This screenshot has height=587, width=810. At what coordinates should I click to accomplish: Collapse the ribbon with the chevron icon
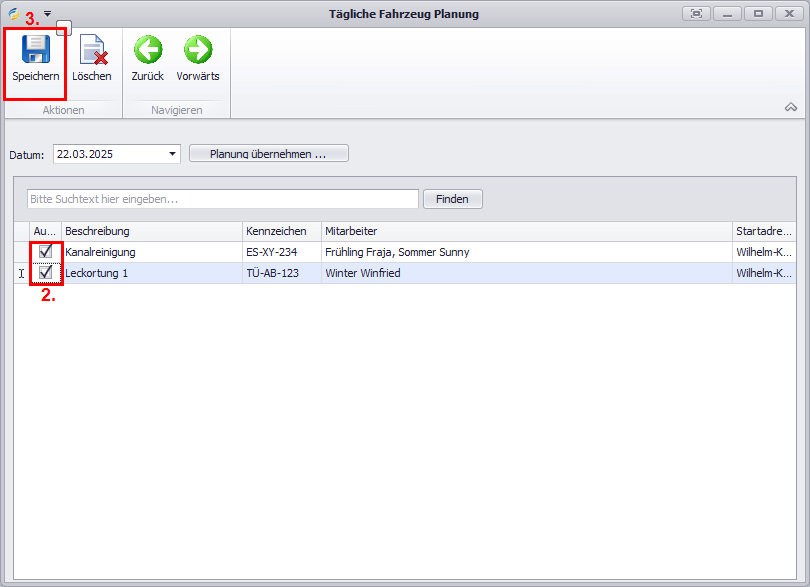[x=790, y=107]
